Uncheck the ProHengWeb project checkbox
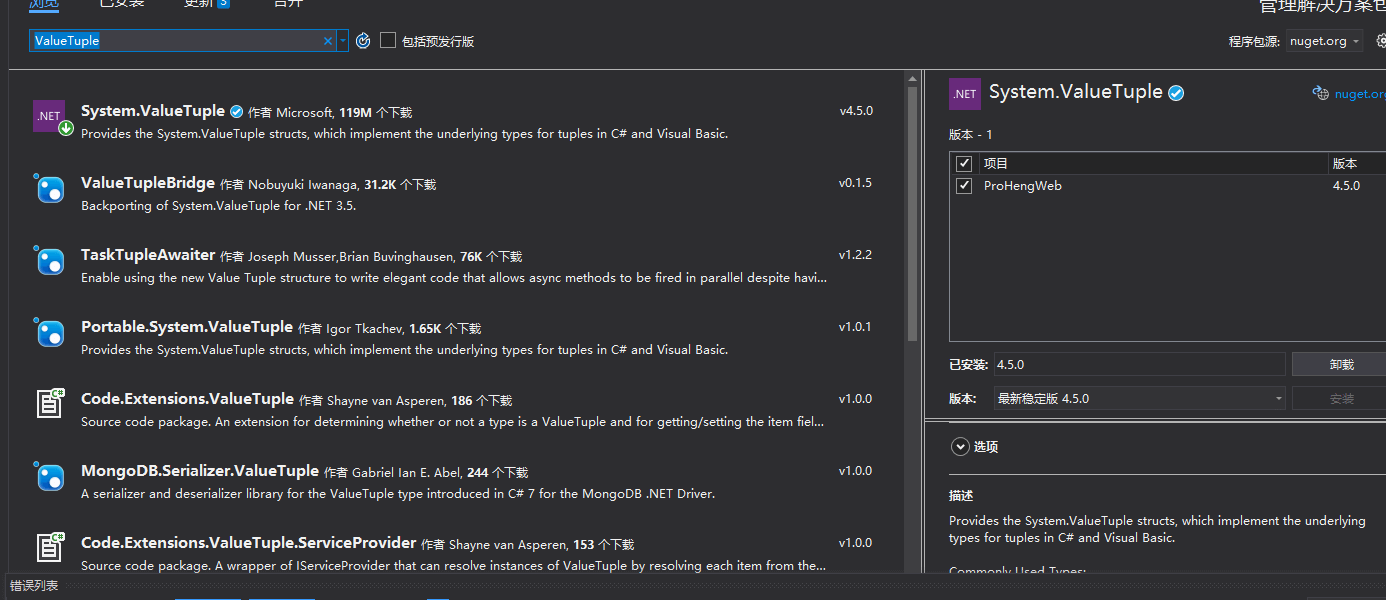 [964, 186]
